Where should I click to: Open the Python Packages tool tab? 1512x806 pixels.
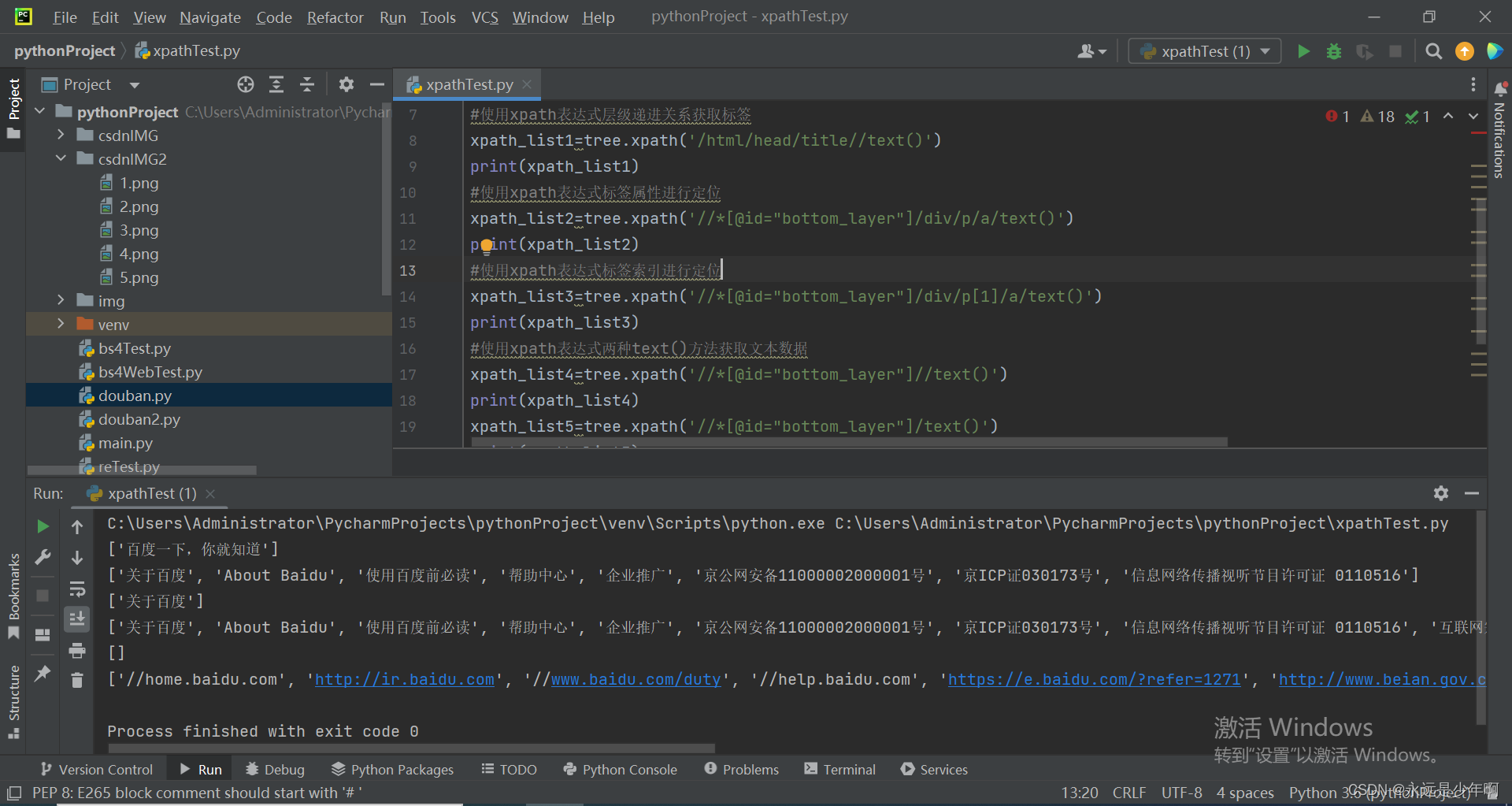point(392,770)
